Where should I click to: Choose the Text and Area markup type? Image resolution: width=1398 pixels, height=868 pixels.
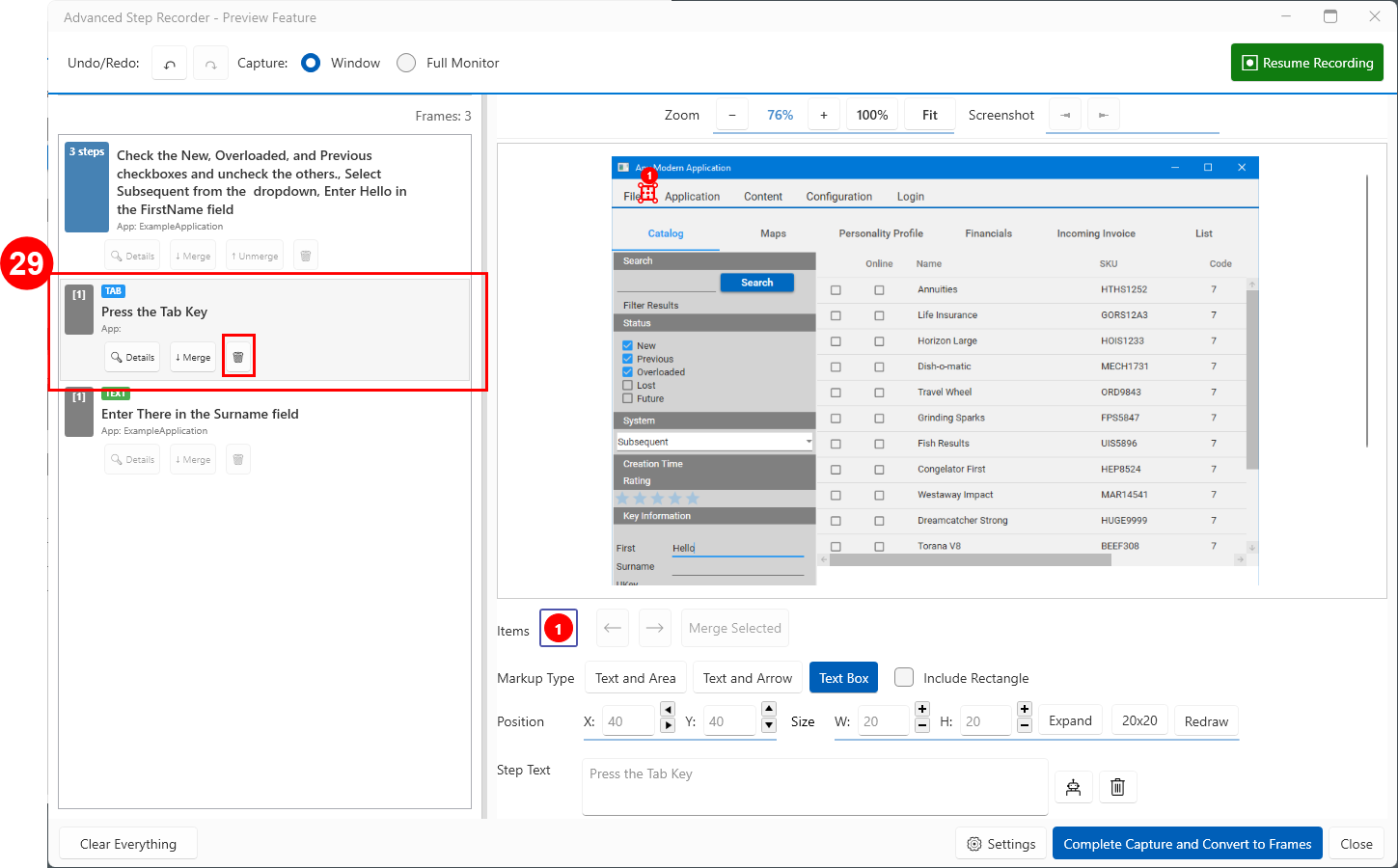point(635,678)
